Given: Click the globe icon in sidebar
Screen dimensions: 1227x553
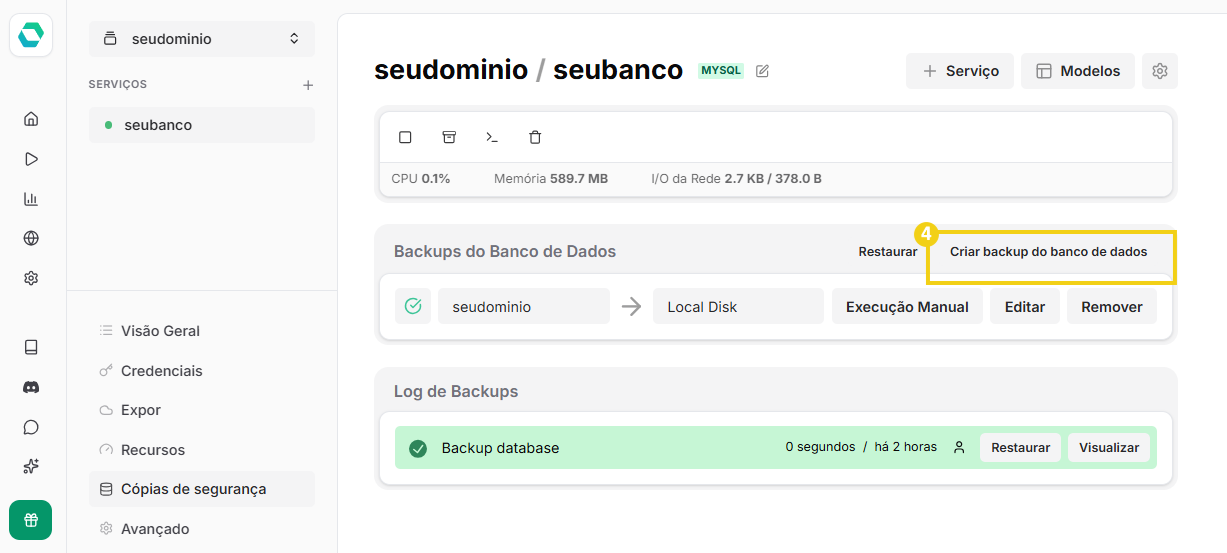Looking at the screenshot, I should coord(31,238).
